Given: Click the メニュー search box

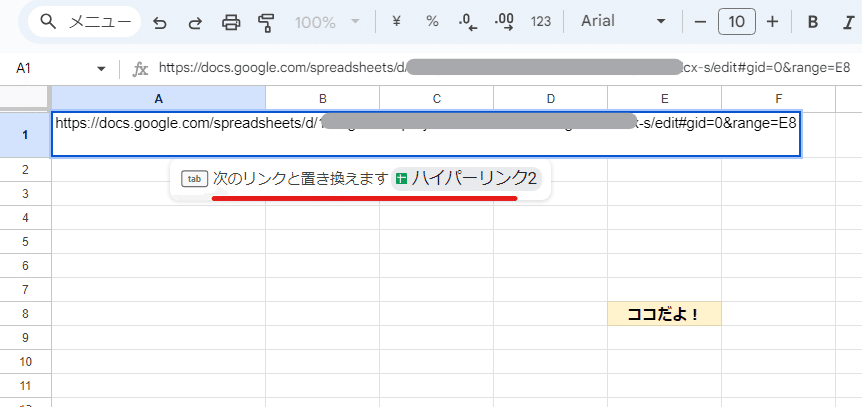Looking at the screenshot, I should (85, 22).
